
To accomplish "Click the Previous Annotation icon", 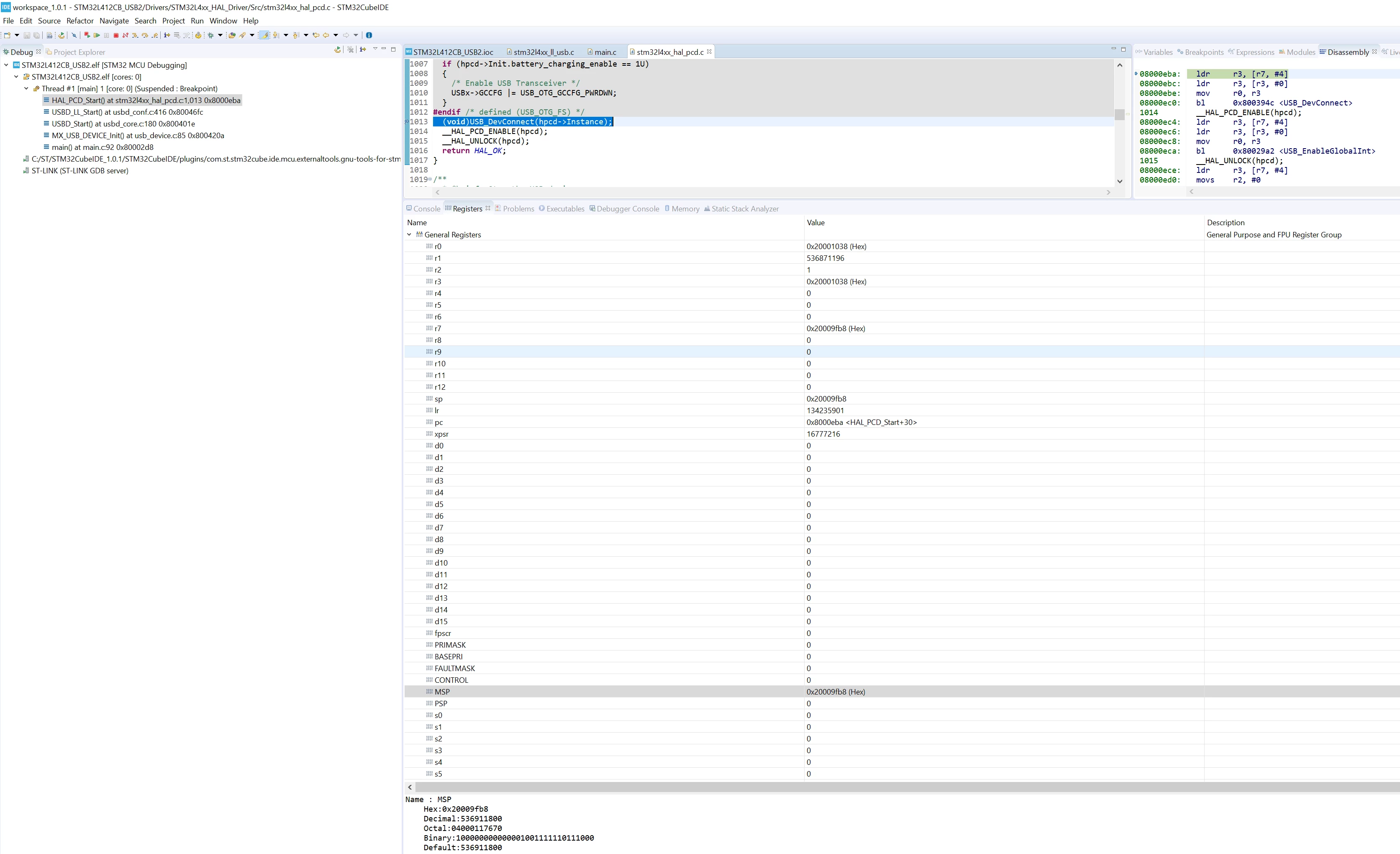I will tap(296, 35).
